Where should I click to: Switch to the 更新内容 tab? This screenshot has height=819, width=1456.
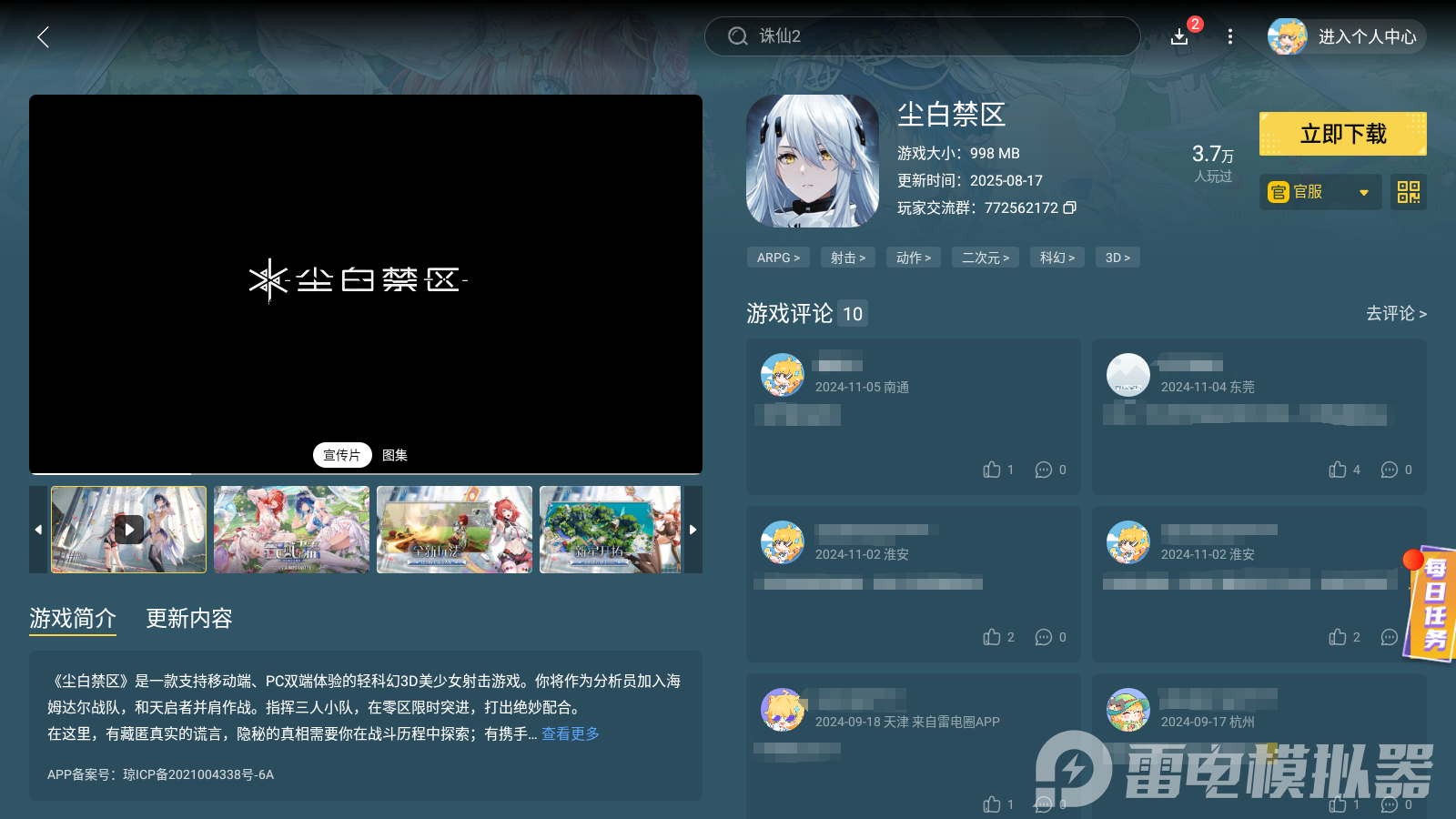188,619
